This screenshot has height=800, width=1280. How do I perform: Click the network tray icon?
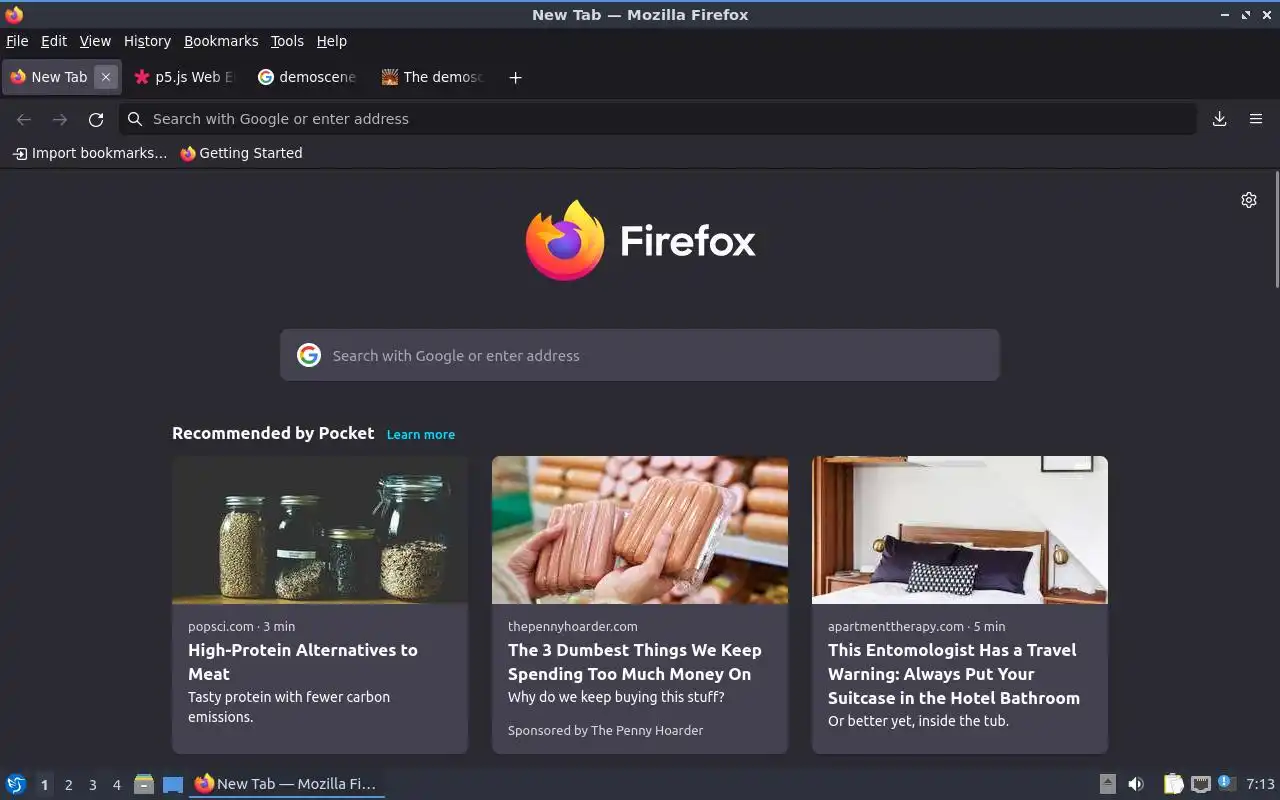click(x=1201, y=784)
